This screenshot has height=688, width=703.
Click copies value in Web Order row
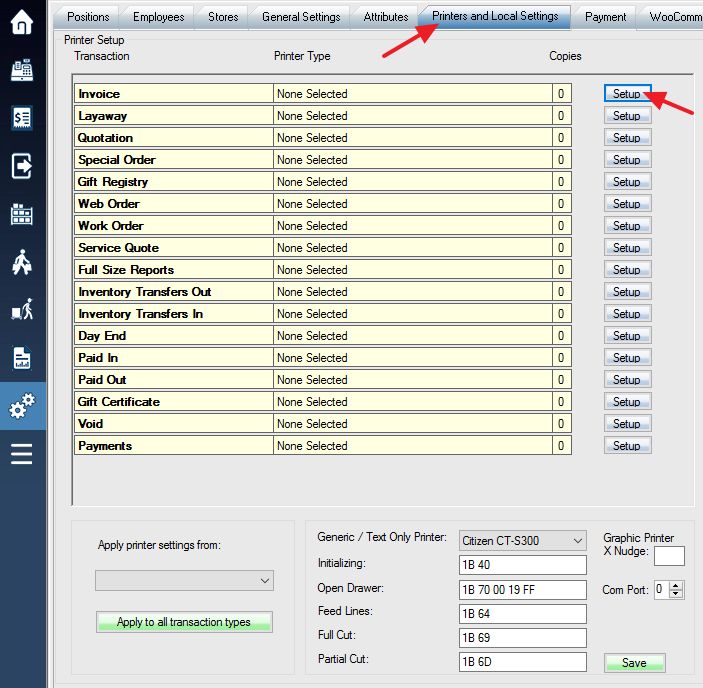[x=562, y=203]
